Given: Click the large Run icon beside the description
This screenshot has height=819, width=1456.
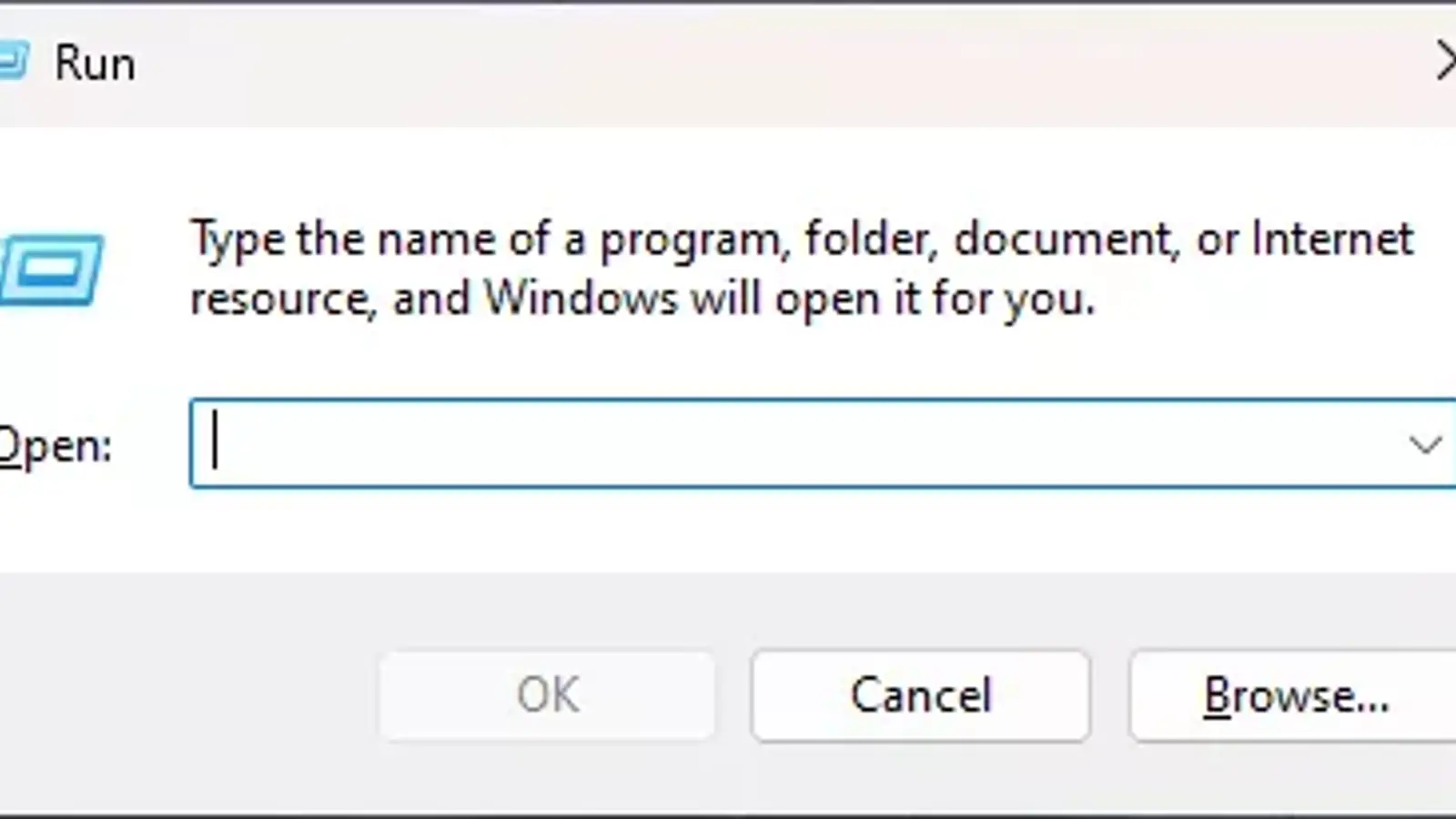Looking at the screenshot, I should point(52,269).
